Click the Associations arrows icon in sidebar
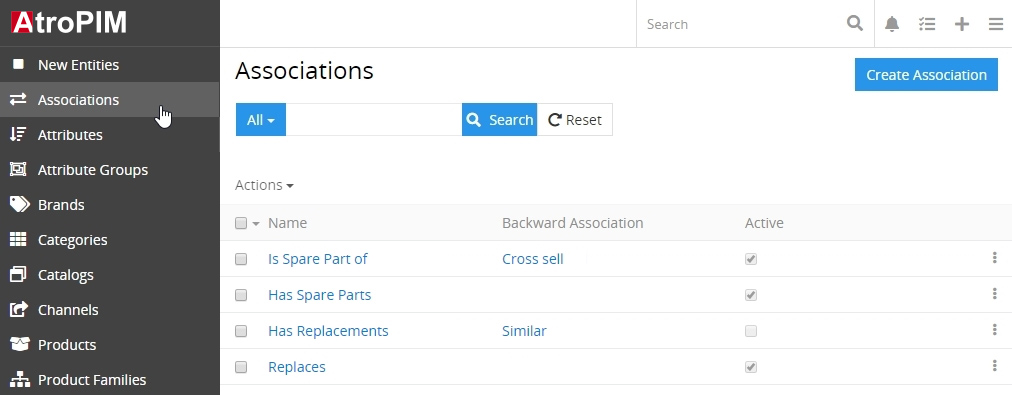This screenshot has height=395, width=1012. point(18,99)
